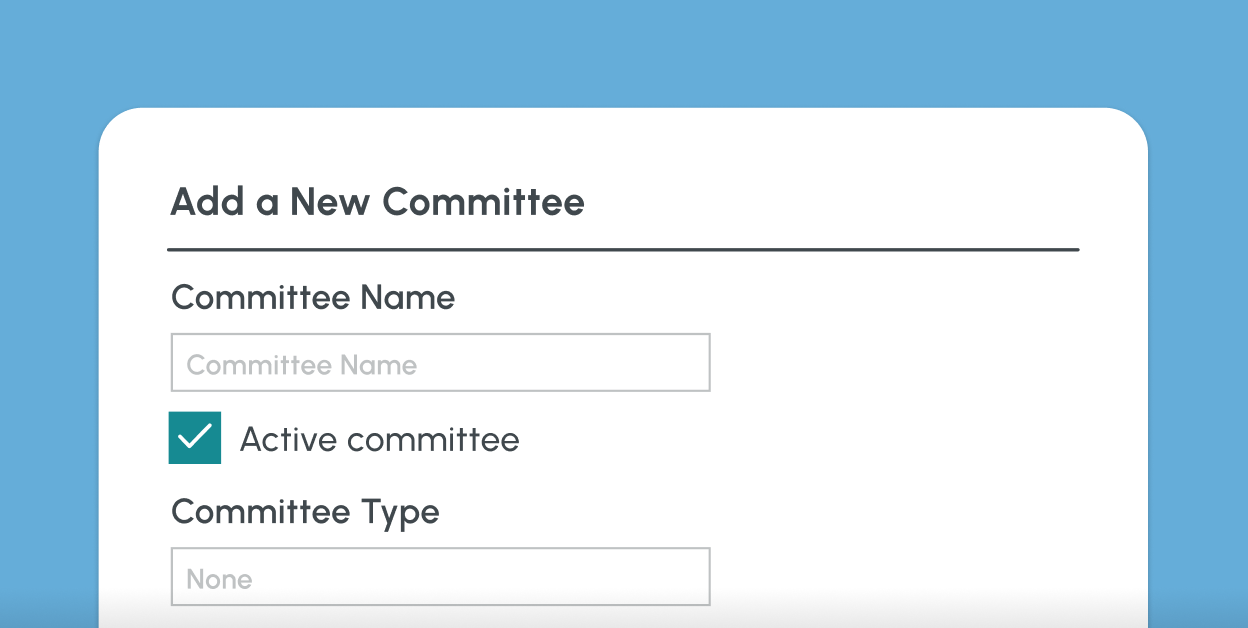The image size is (1248, 628).
Task: Click the Add a New Committee heading
Action: click(378, 202)
